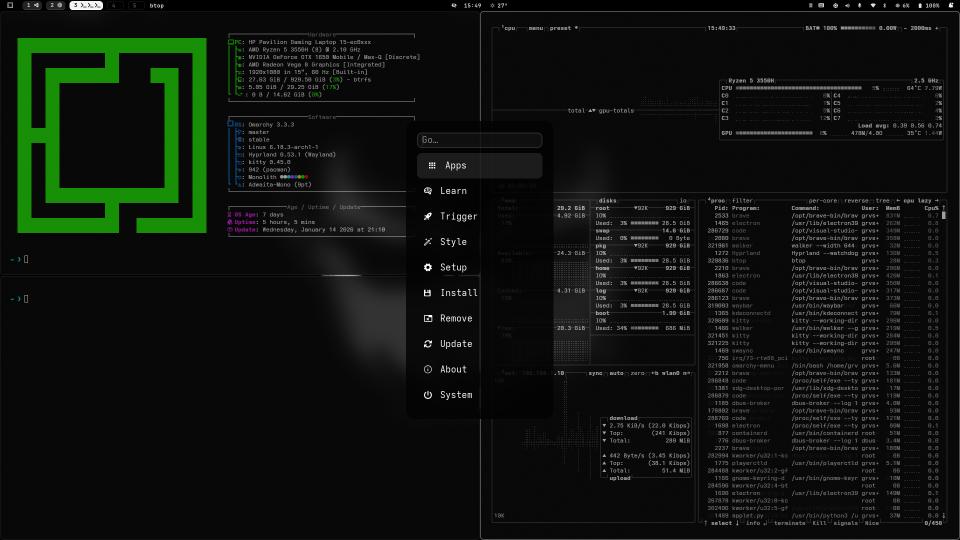Click the power icon beside System
960x540 pixels.
(428, 395)
